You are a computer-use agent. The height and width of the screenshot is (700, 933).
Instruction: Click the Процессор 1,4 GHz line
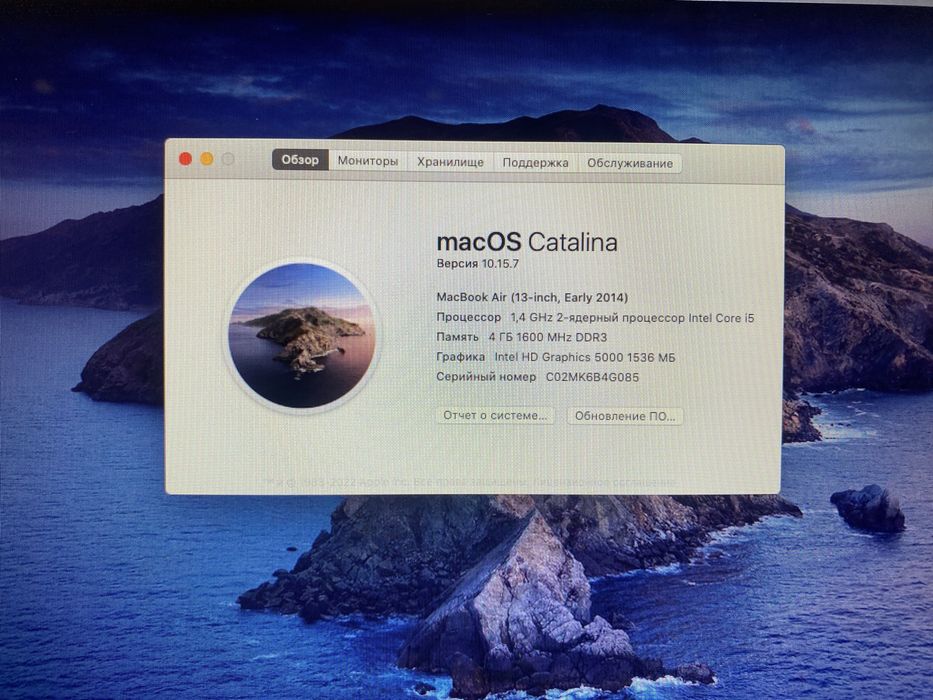pos(595,318)
